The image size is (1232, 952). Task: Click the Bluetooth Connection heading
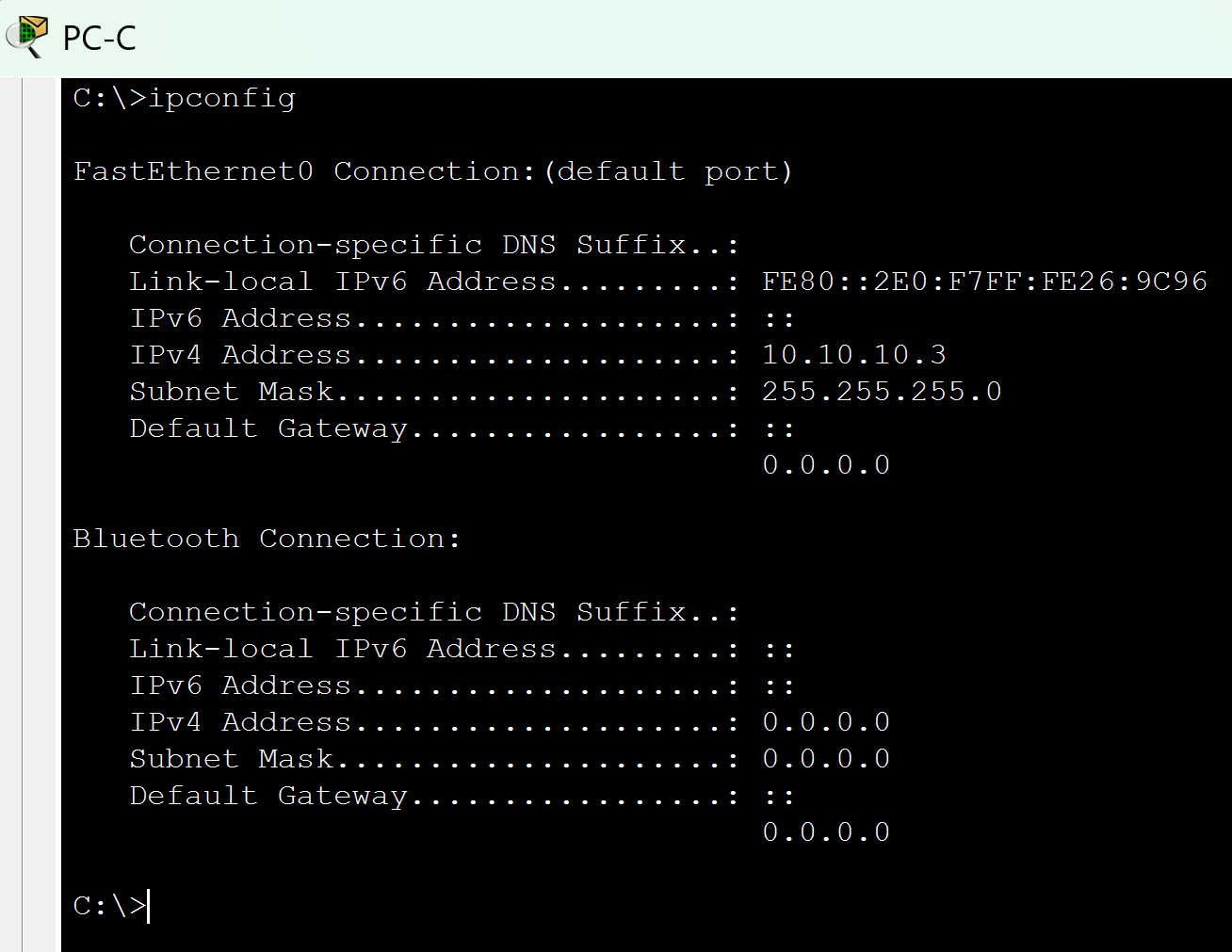click(x=267, y=539)
